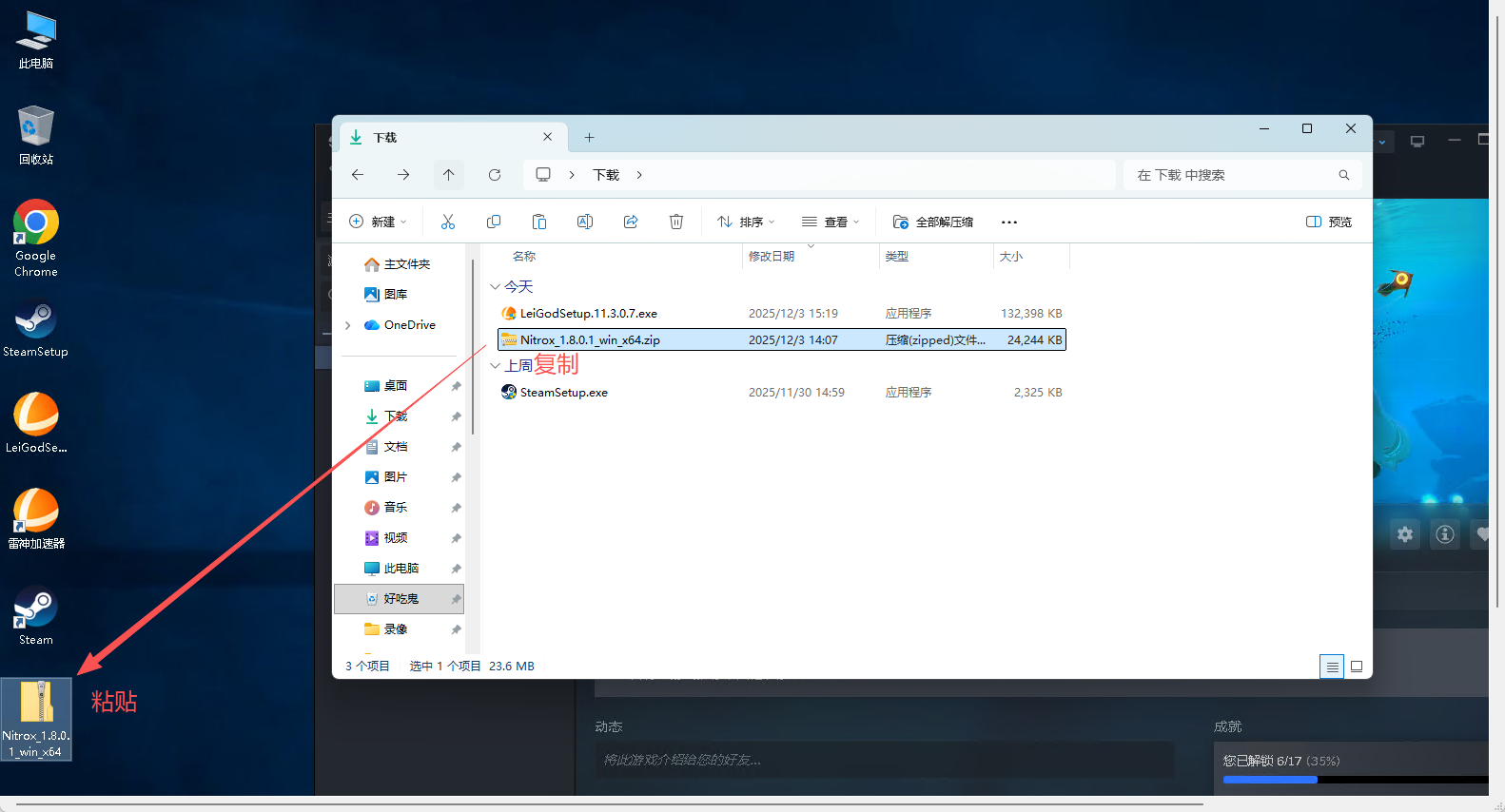Collapse the Today (今天) file group
Viewport: 1505px width, 812px height.
tap(495, 286)
